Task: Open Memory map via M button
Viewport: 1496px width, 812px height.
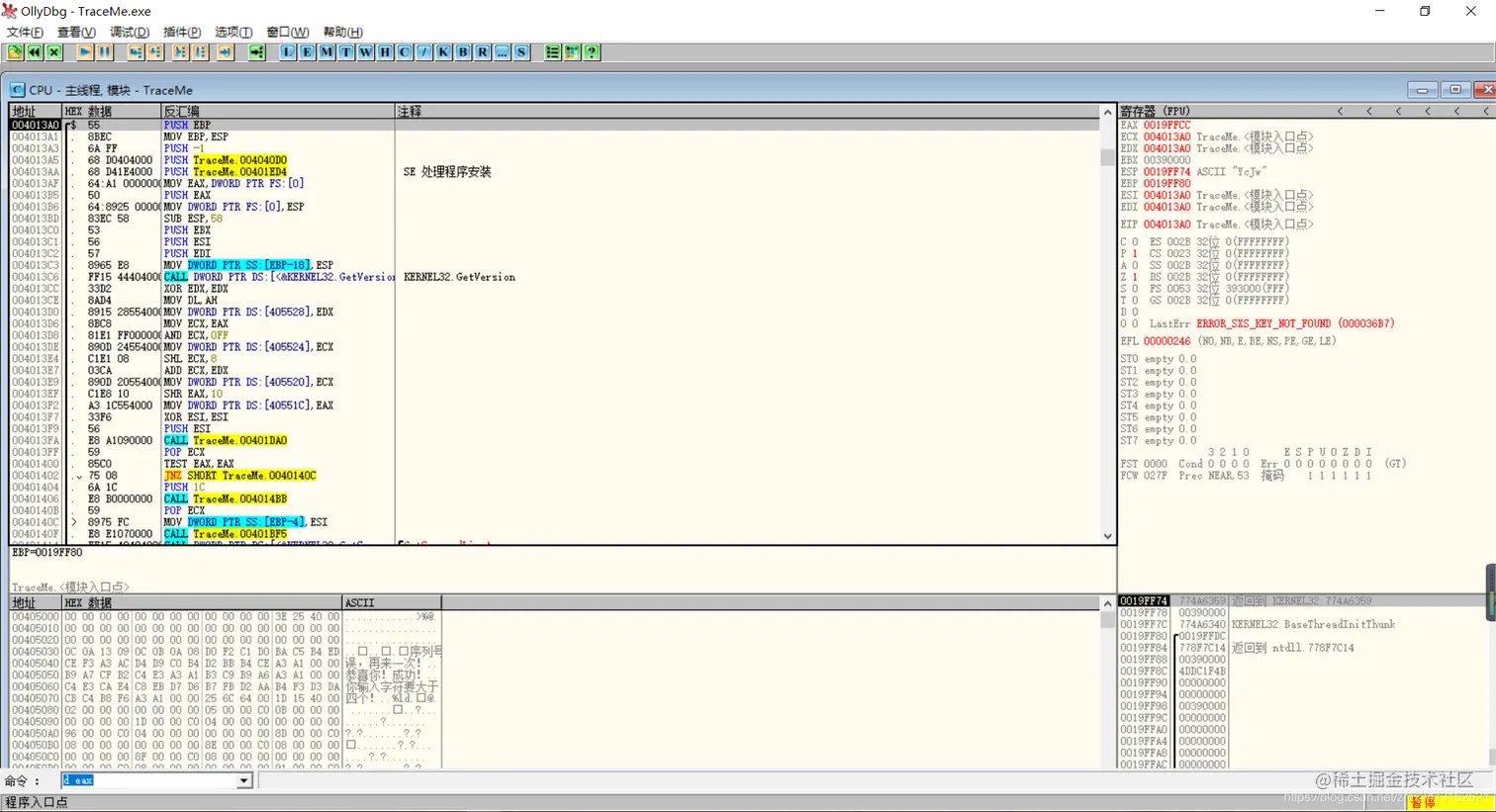Action: point(327,52)
